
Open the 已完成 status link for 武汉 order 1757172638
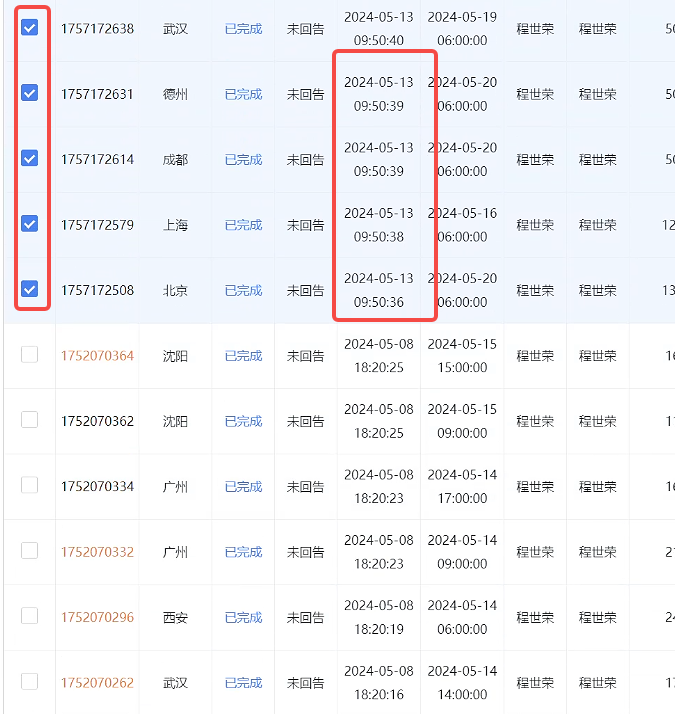(x=244, y=29)
